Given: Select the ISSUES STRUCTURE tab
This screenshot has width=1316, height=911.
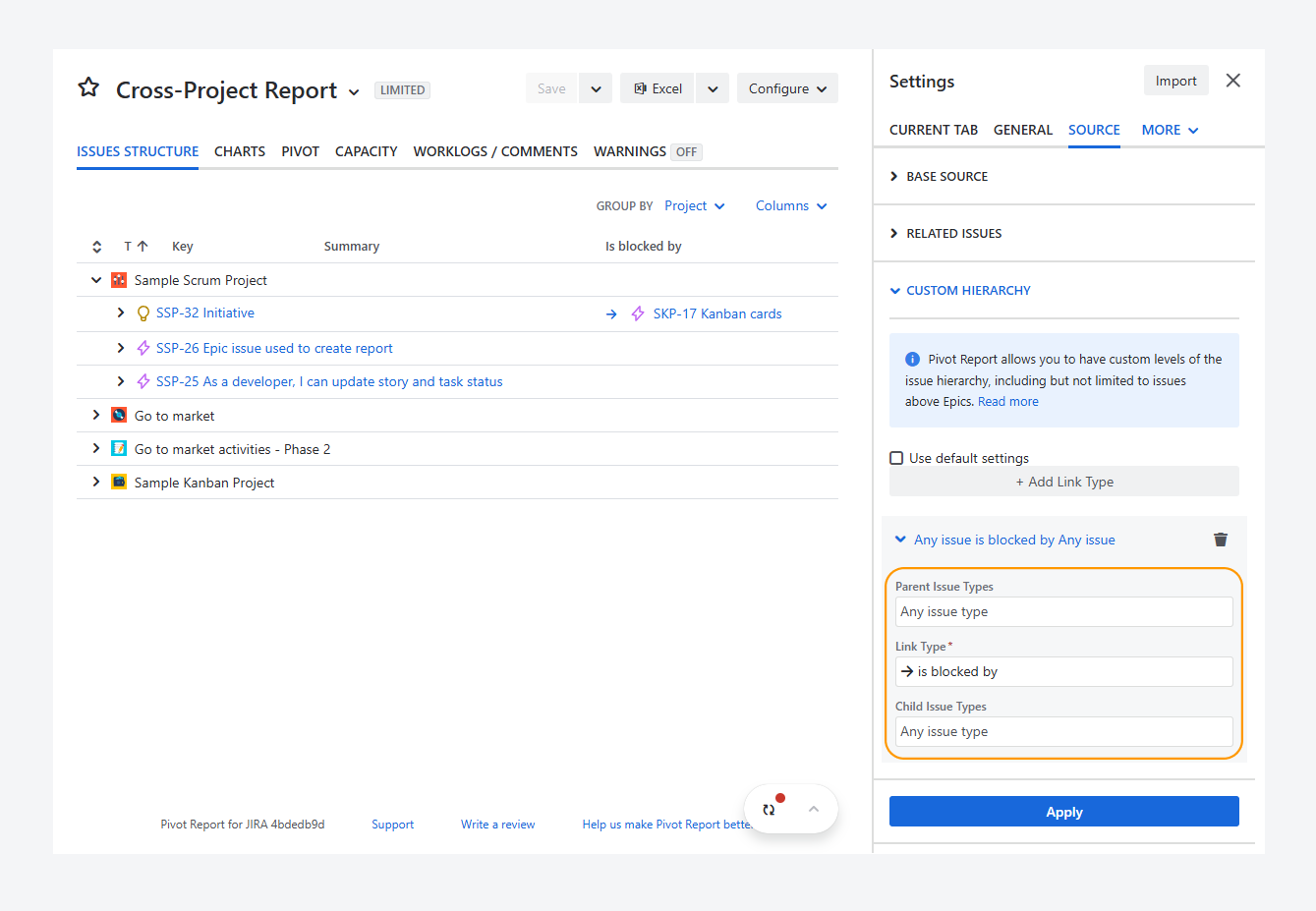Looking at the screenshot, I should pyautogui.click(x=138, y=151).
